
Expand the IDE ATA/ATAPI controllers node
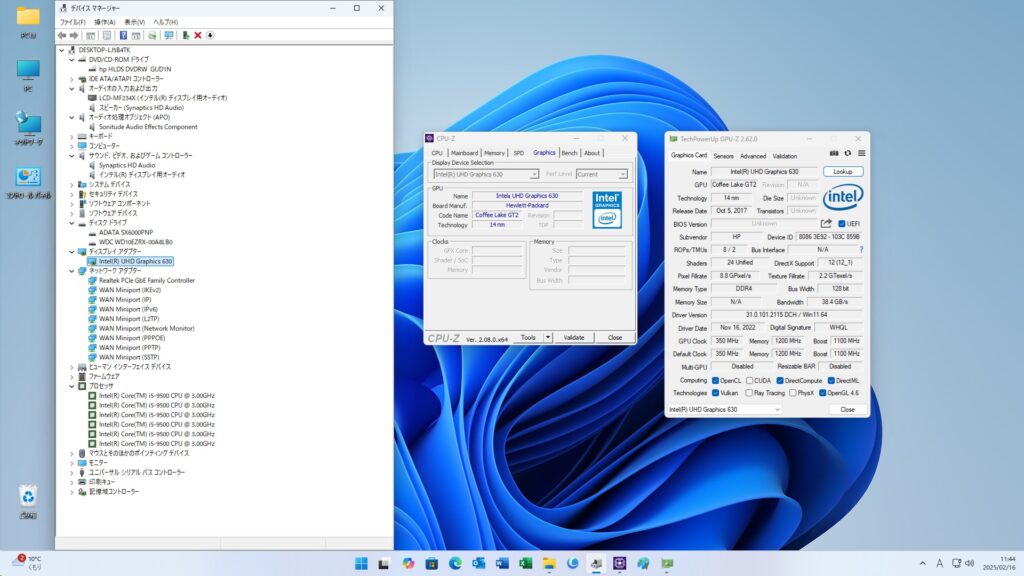71,78
